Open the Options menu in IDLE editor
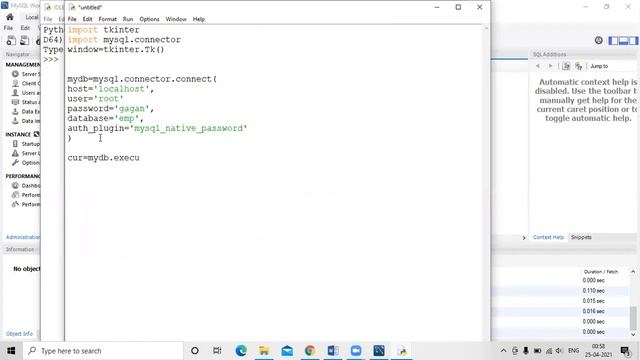 point(149,19)
